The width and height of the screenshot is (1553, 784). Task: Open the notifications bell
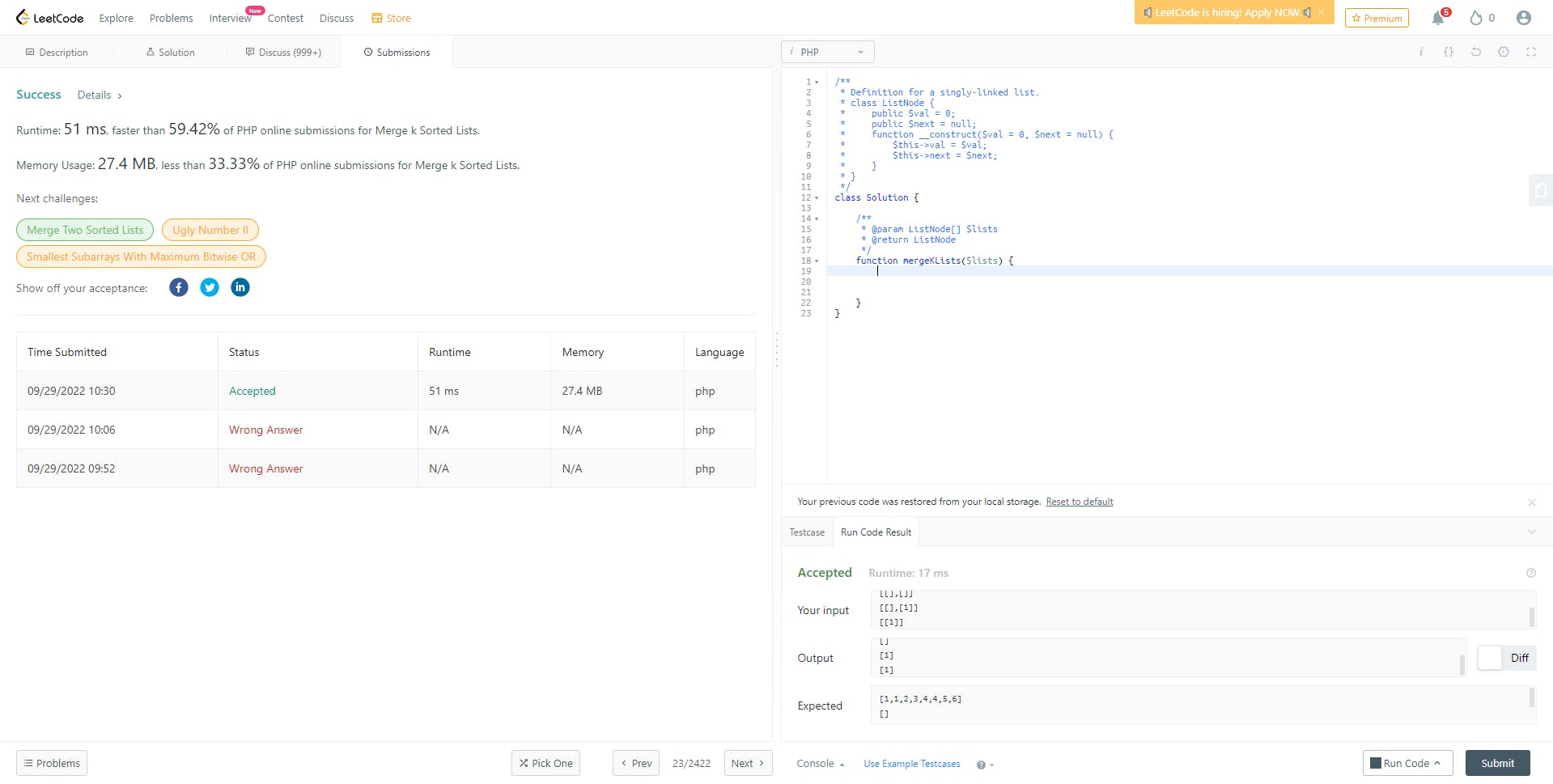tap(1438, 18)
